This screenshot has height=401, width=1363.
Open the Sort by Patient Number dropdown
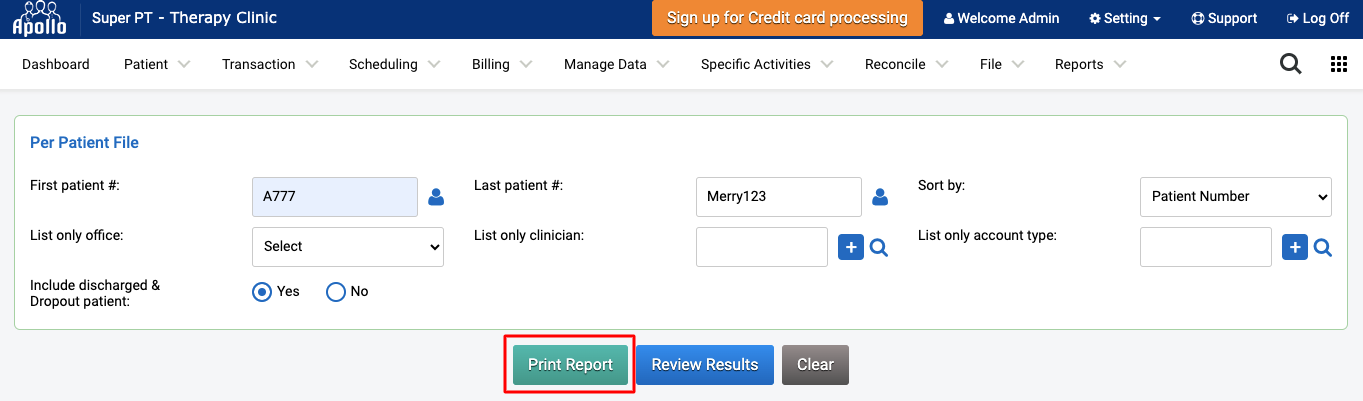[1236, 197]
